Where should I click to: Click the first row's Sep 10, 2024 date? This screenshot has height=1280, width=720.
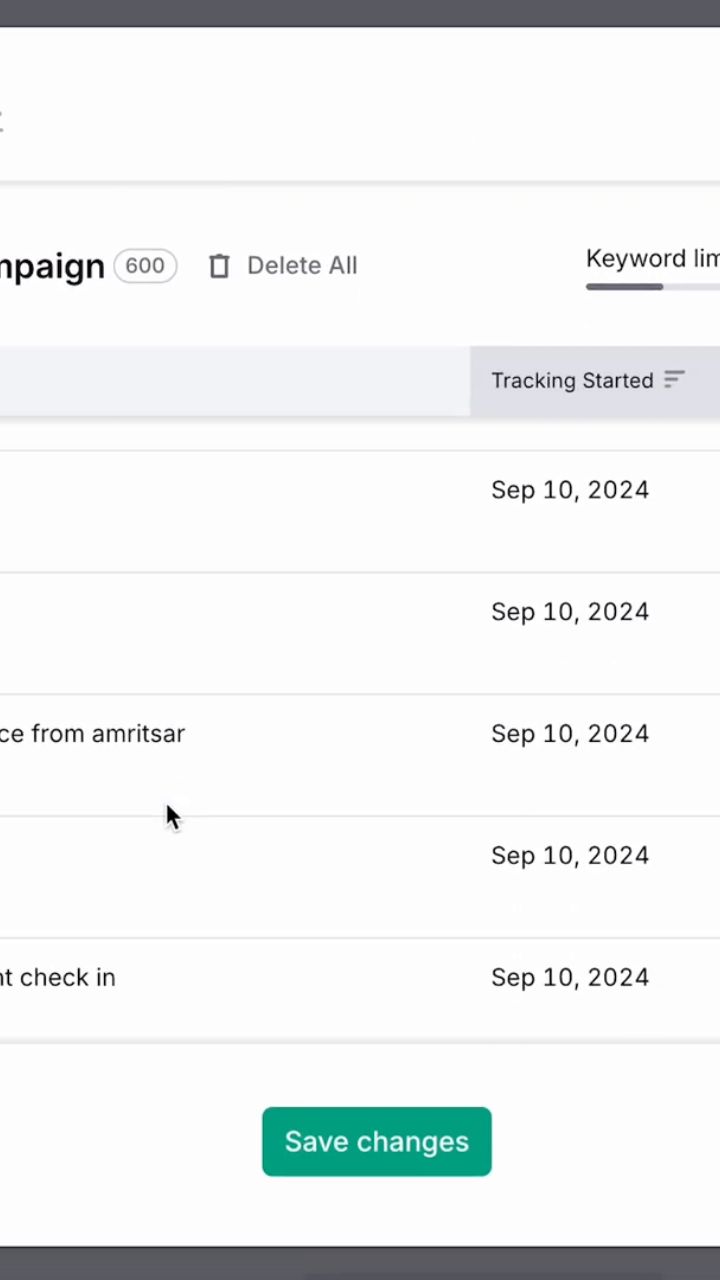(x=570, y=490)
